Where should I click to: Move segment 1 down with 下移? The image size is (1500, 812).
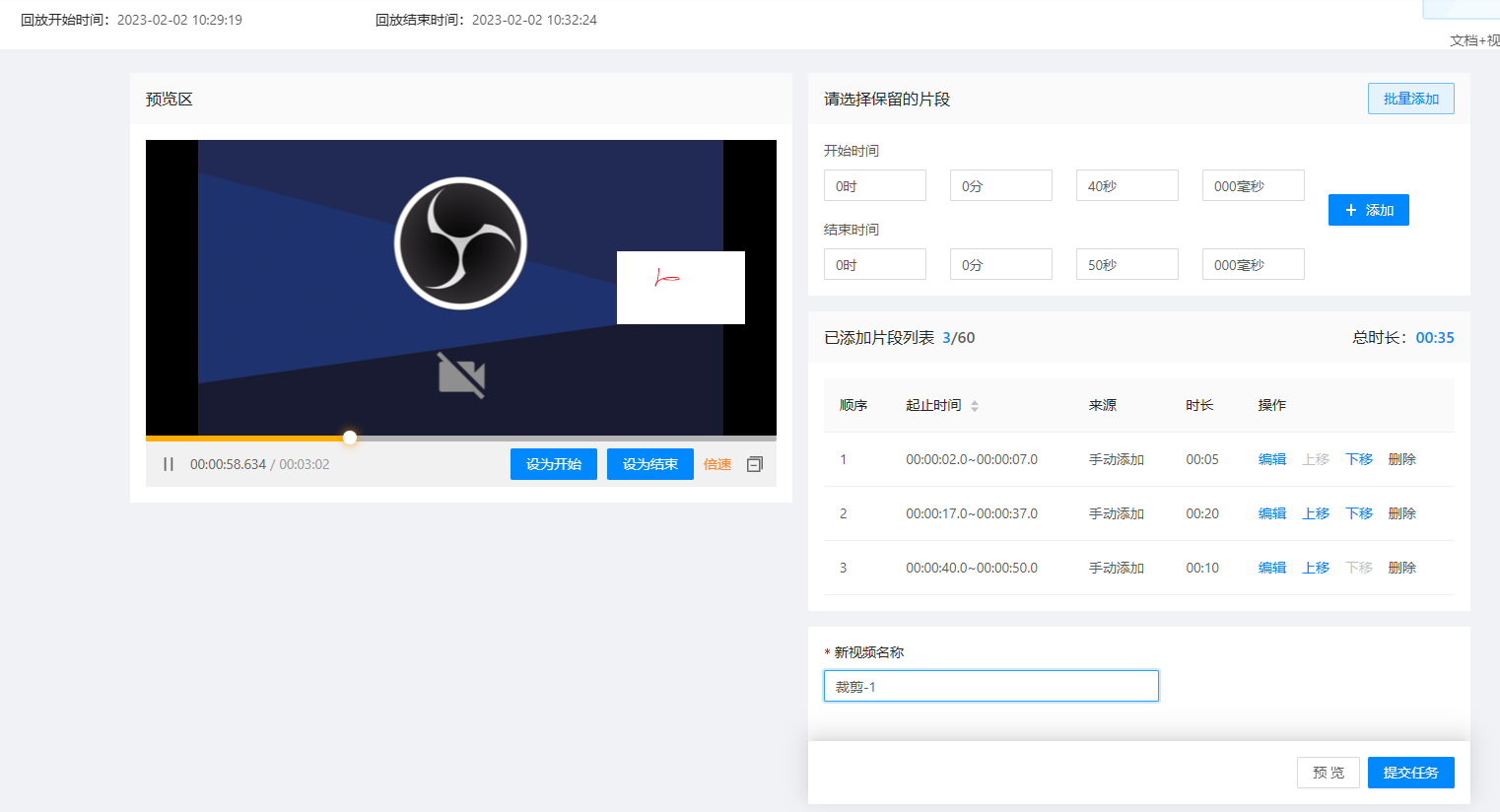[1359, 459]
